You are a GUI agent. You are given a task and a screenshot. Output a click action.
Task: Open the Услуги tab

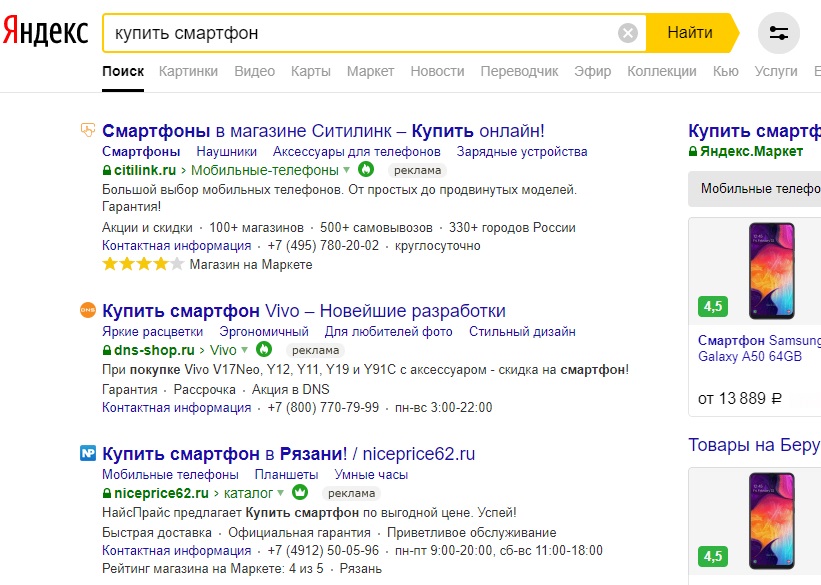click(776, 71)
